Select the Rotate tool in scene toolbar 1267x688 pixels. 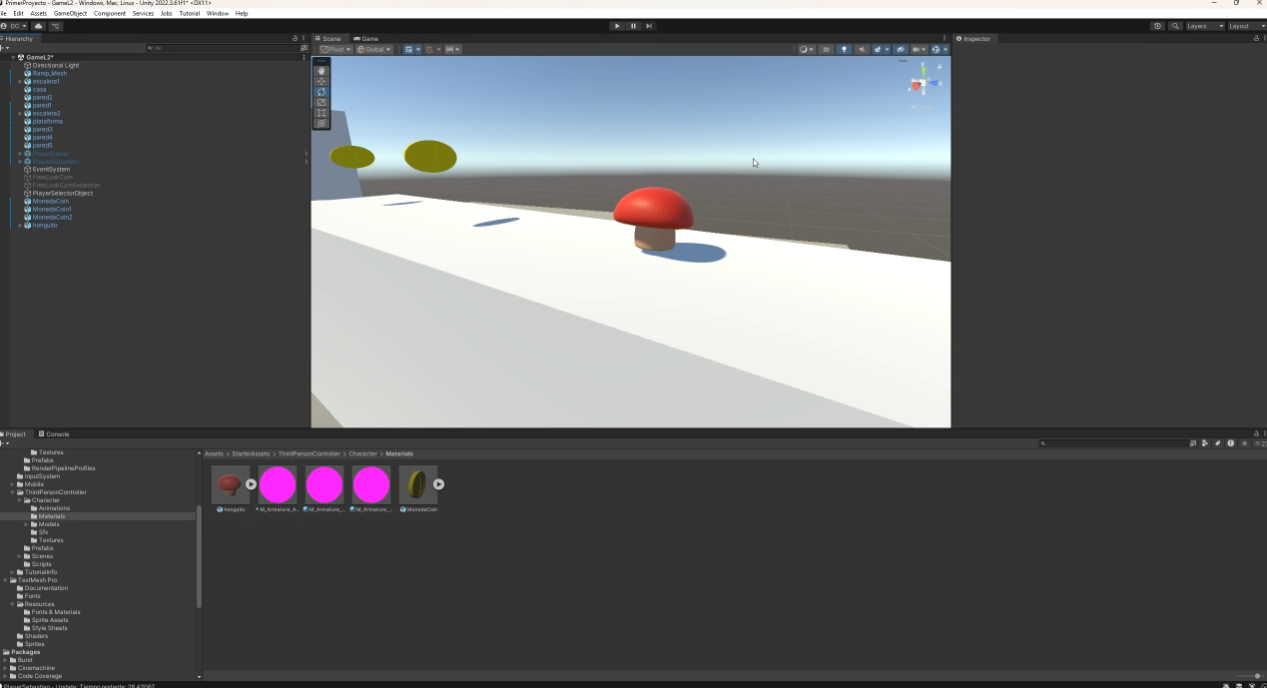321,92
